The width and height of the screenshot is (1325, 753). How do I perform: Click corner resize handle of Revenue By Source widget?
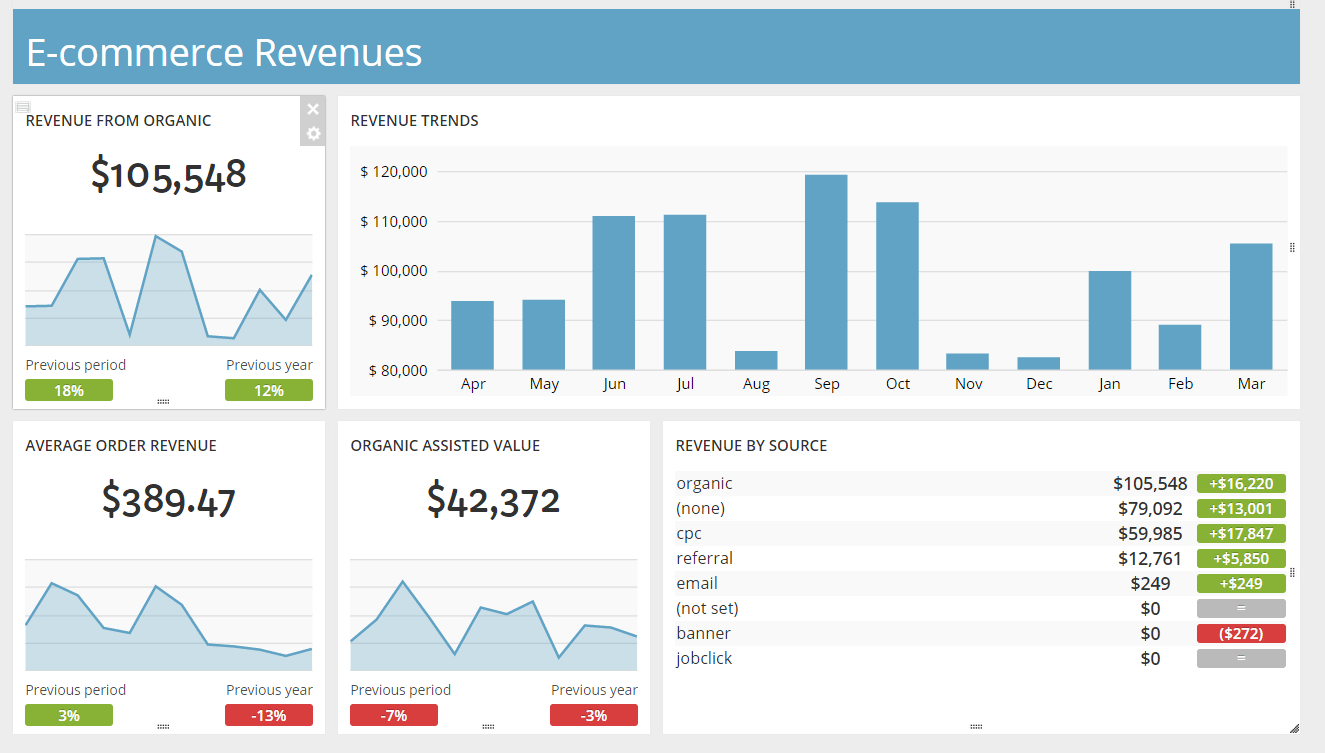[1293, 727]
